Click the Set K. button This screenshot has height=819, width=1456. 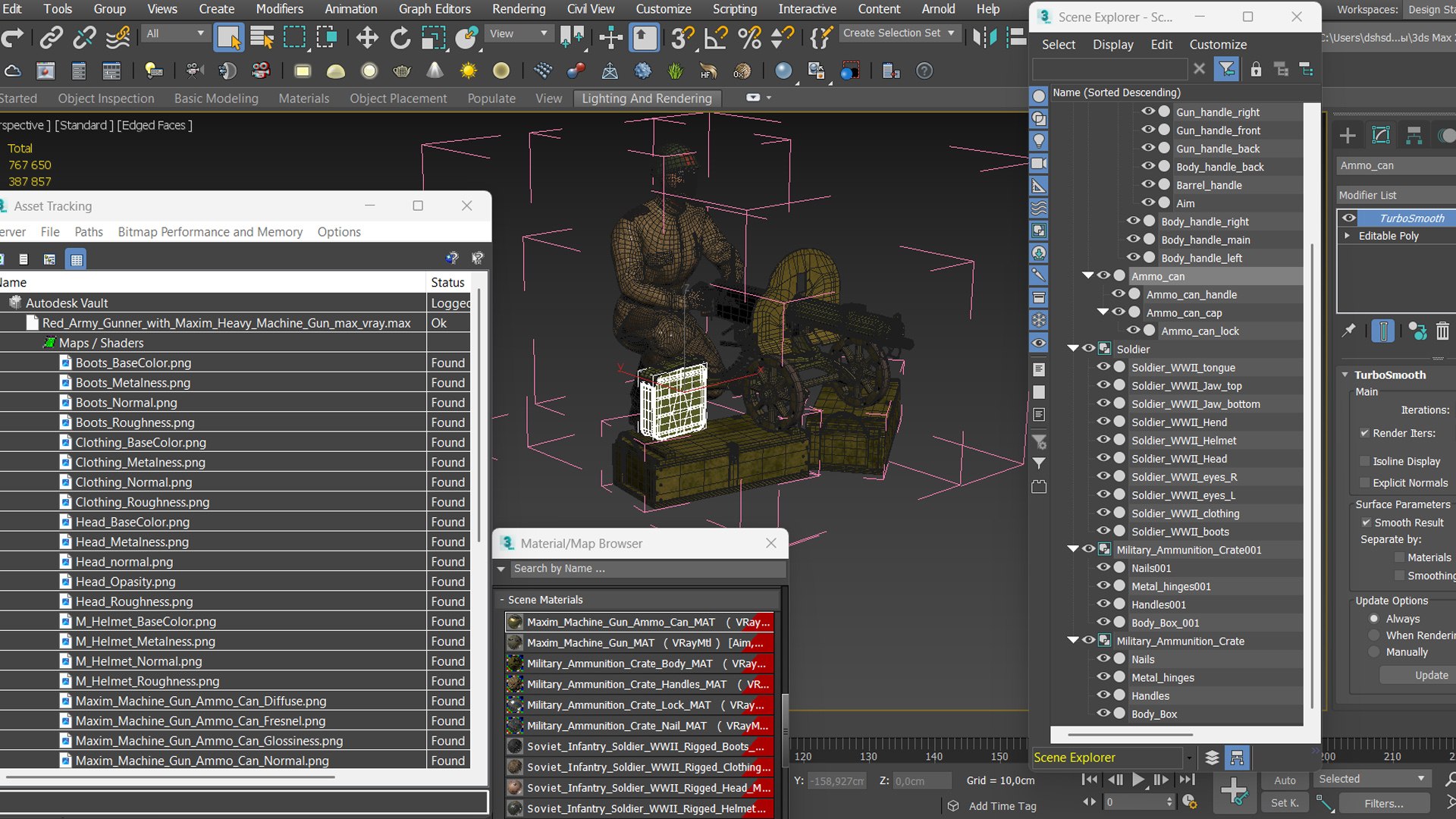[1285, 803]
